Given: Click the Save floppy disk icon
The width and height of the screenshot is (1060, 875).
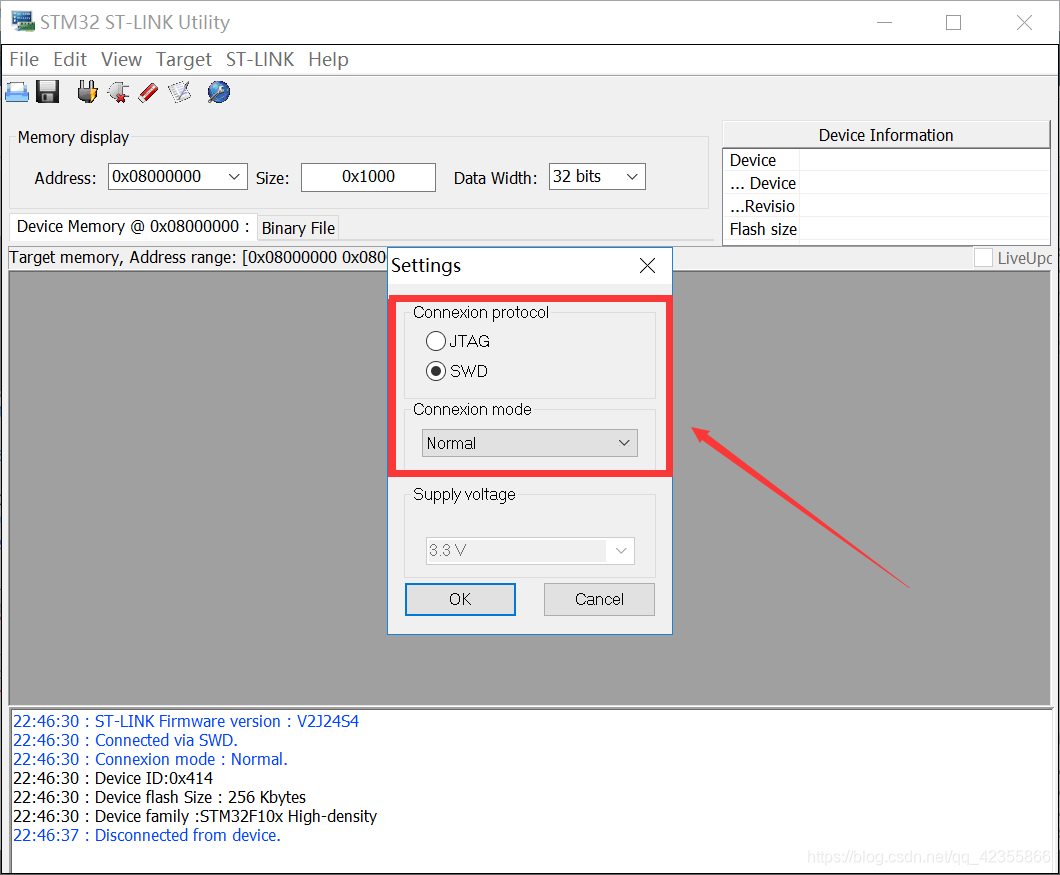Looking at the screenshot, I should [x=48, y=92].
